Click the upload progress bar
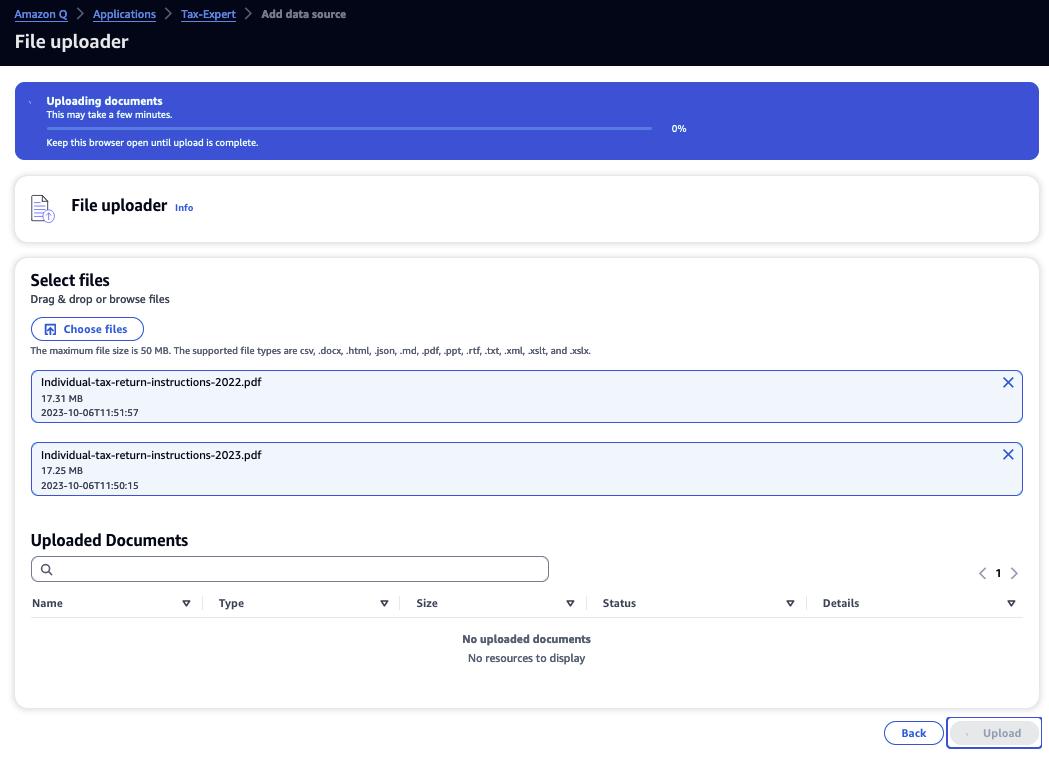Screen dimensions: 1049x760 click(349, 128)
